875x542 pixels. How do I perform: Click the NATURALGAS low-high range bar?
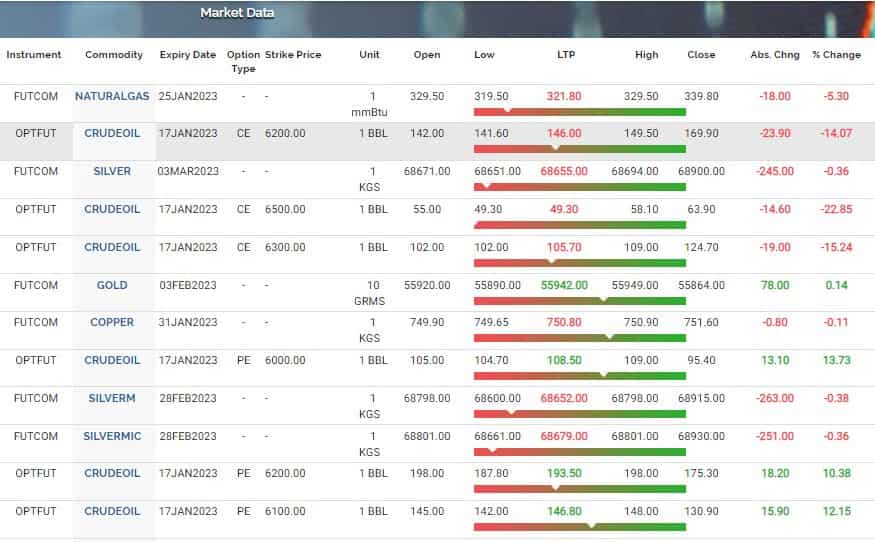(579, 111)
